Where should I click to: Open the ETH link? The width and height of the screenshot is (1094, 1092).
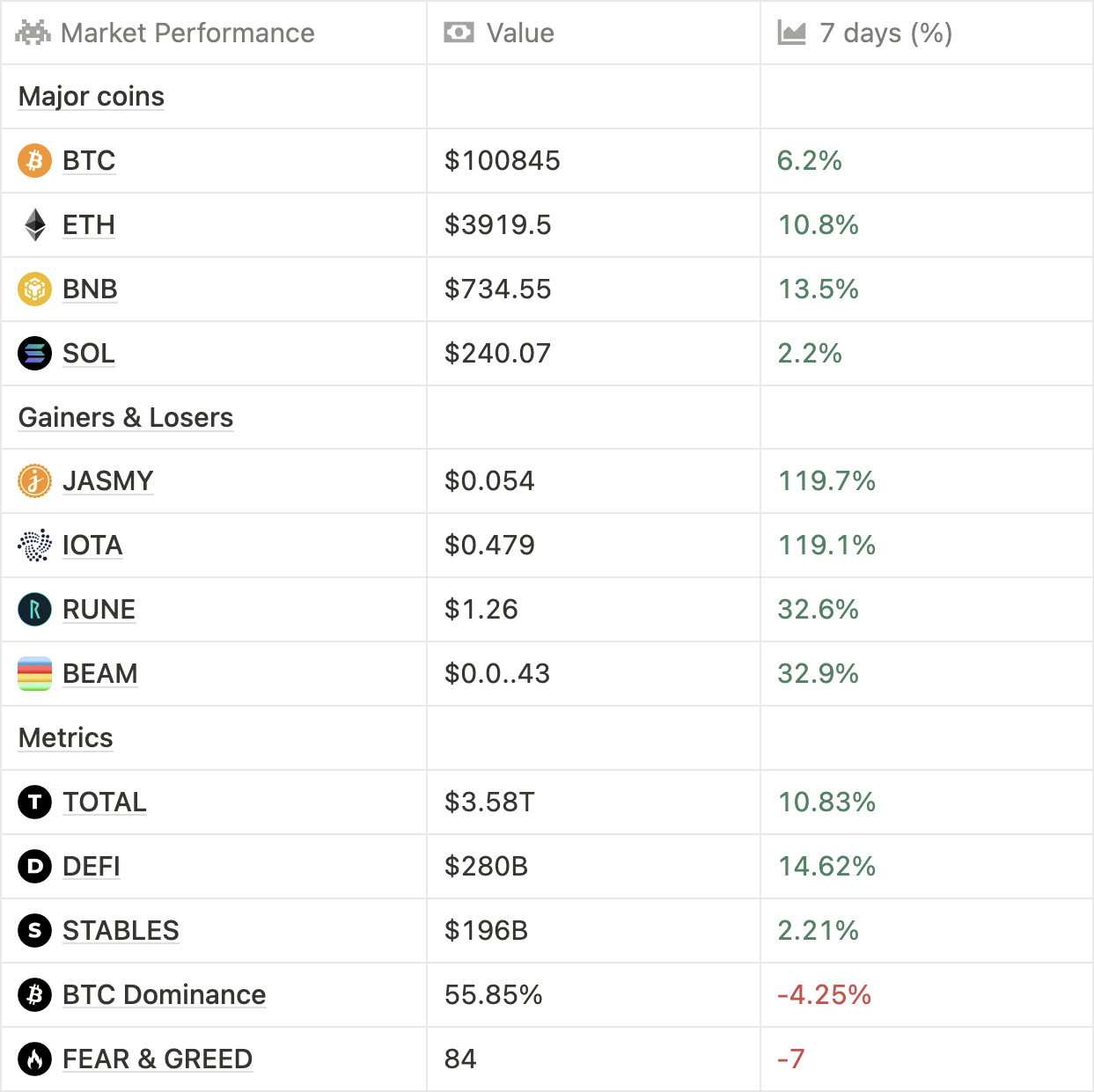pyautogui.click(x=89, y=225)
